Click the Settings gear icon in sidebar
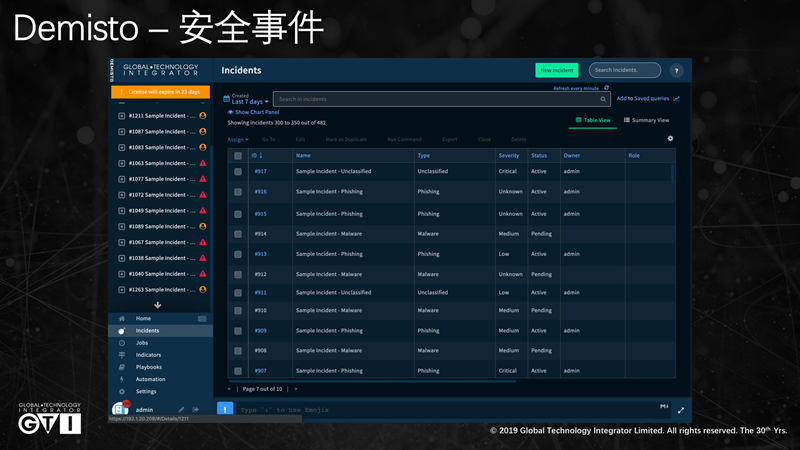 pos(122,392)
